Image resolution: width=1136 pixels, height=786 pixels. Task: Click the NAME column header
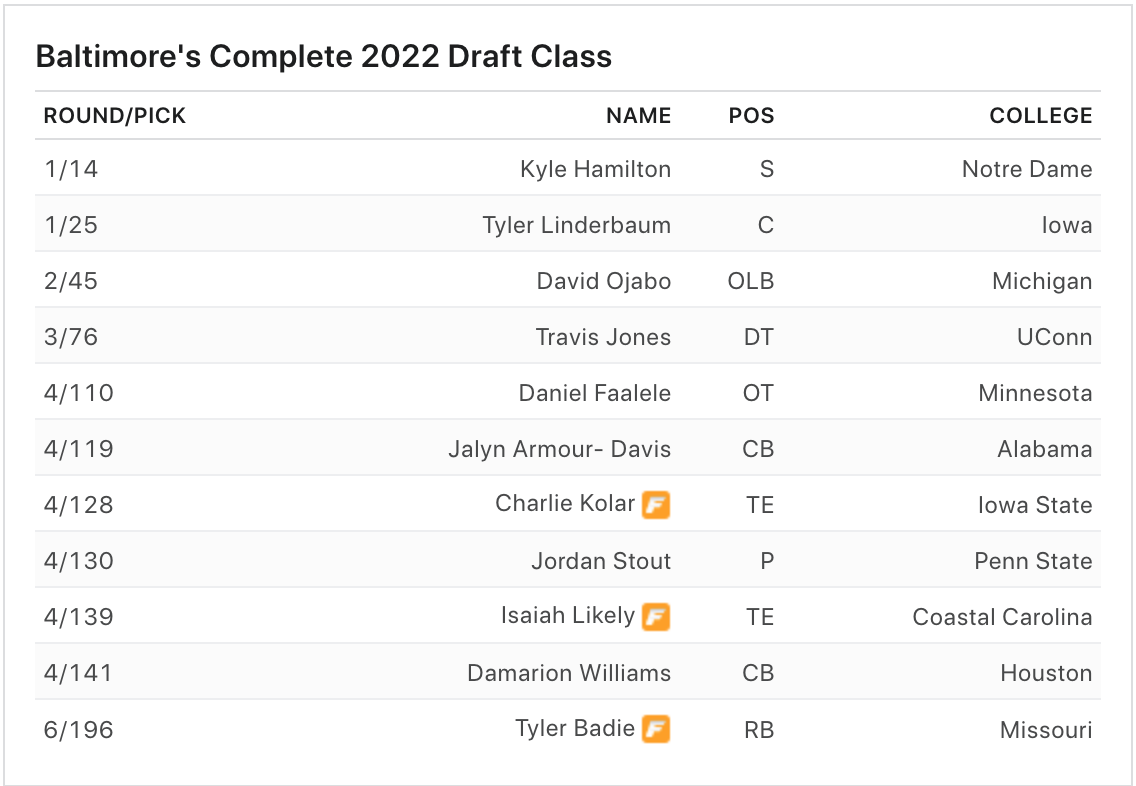(x=638, y=116)
